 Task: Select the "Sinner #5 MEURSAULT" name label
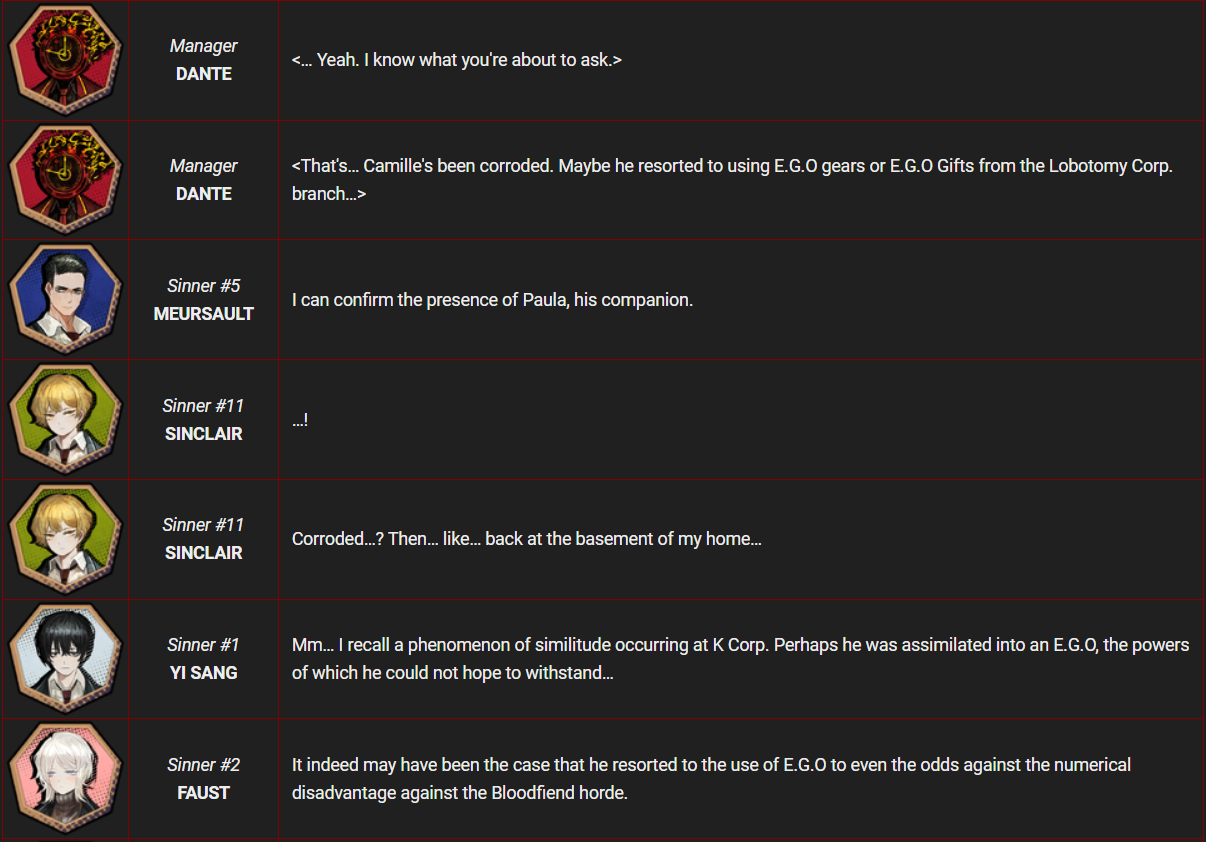[x=204, y=300]
